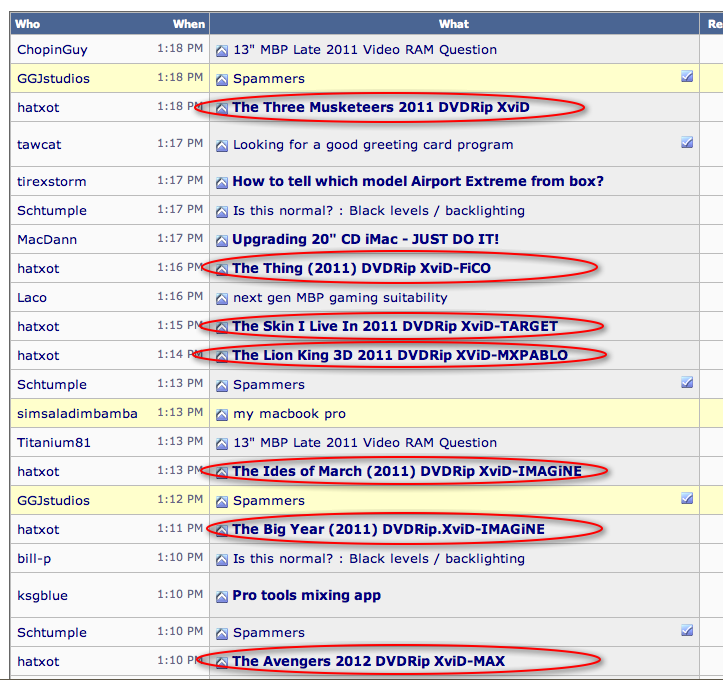
Task: Open Upgrading 20" CD iMac thread
Action: 366,239
